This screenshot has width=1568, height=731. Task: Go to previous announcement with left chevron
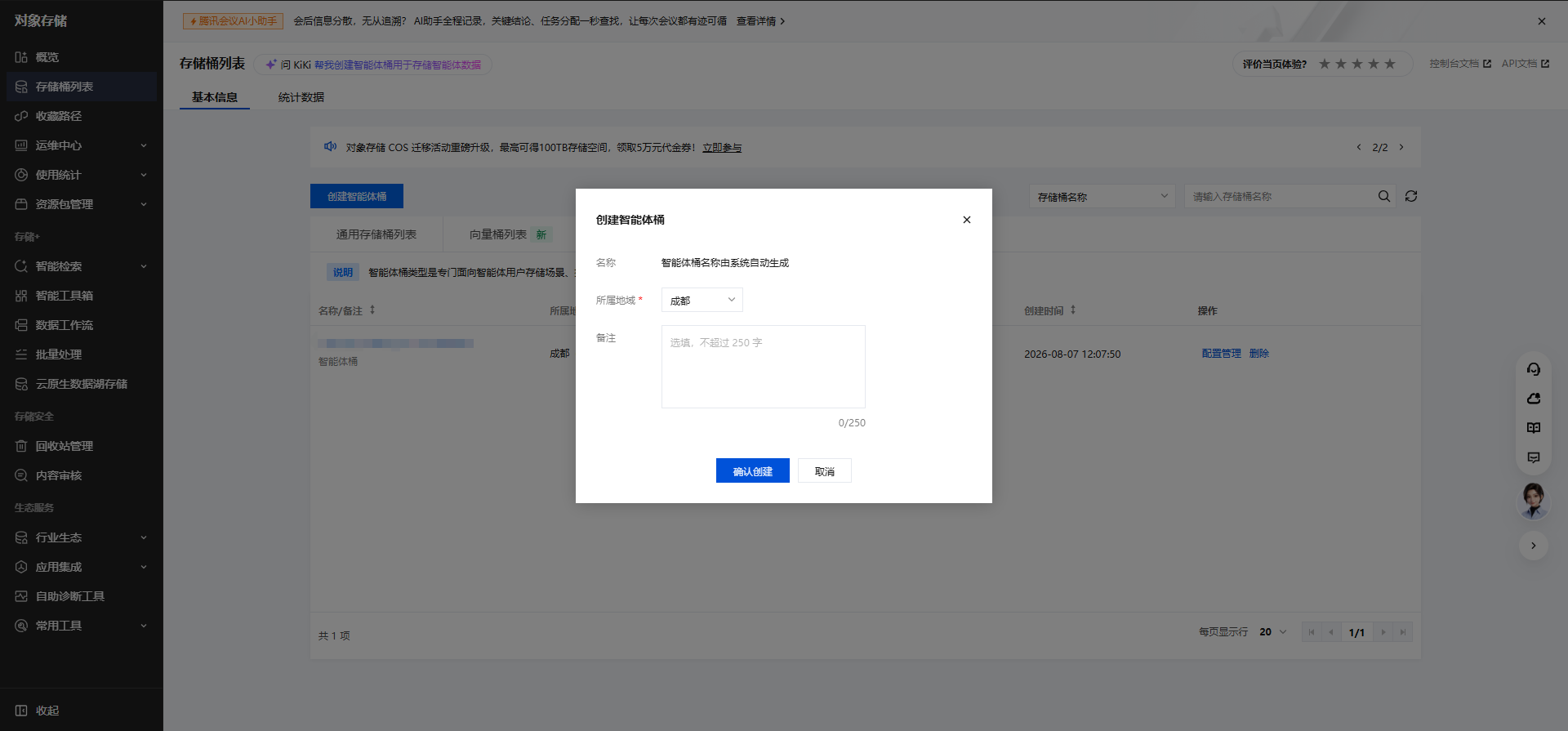point(1359,147)
